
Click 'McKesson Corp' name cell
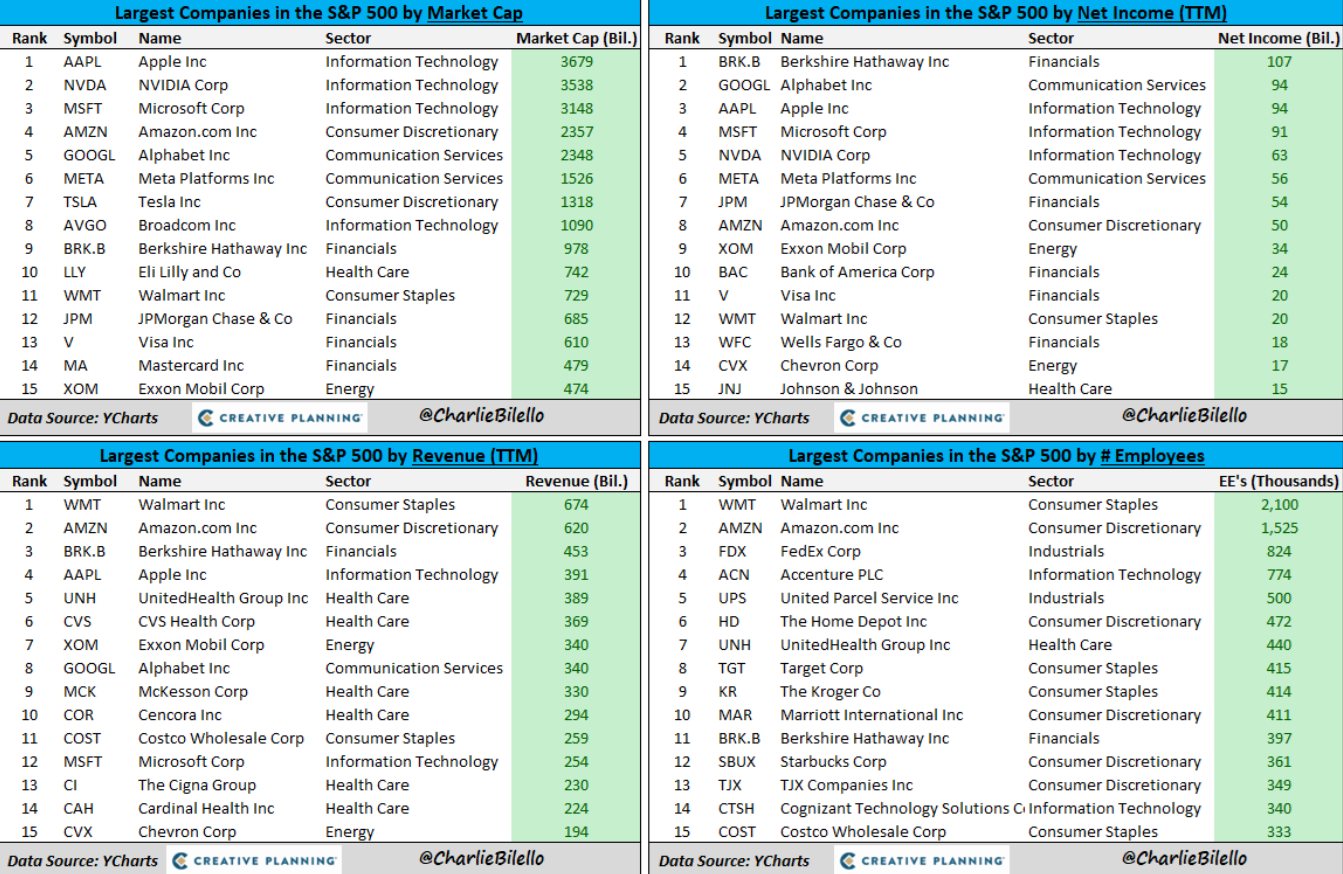point(193,692)
